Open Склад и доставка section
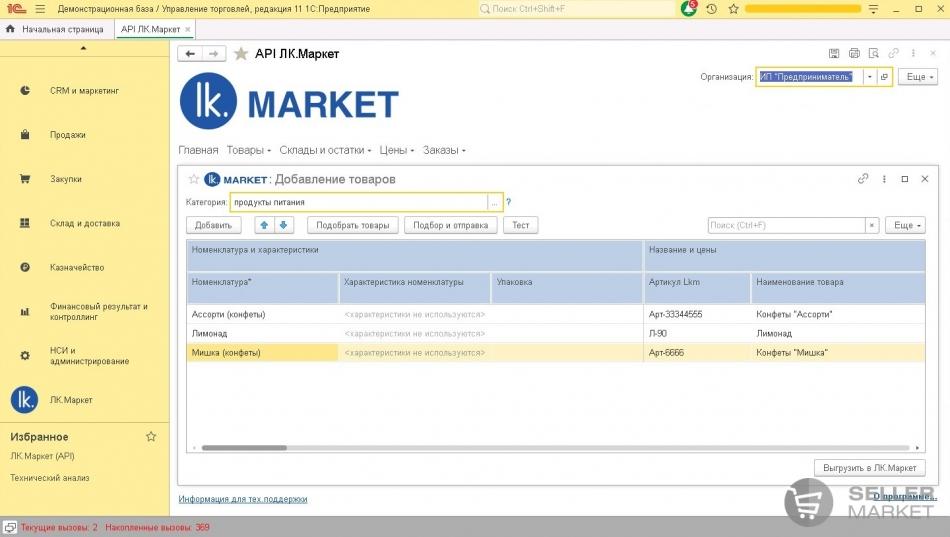950x537 pixels. pyautogui.click(x=85, y=223)
